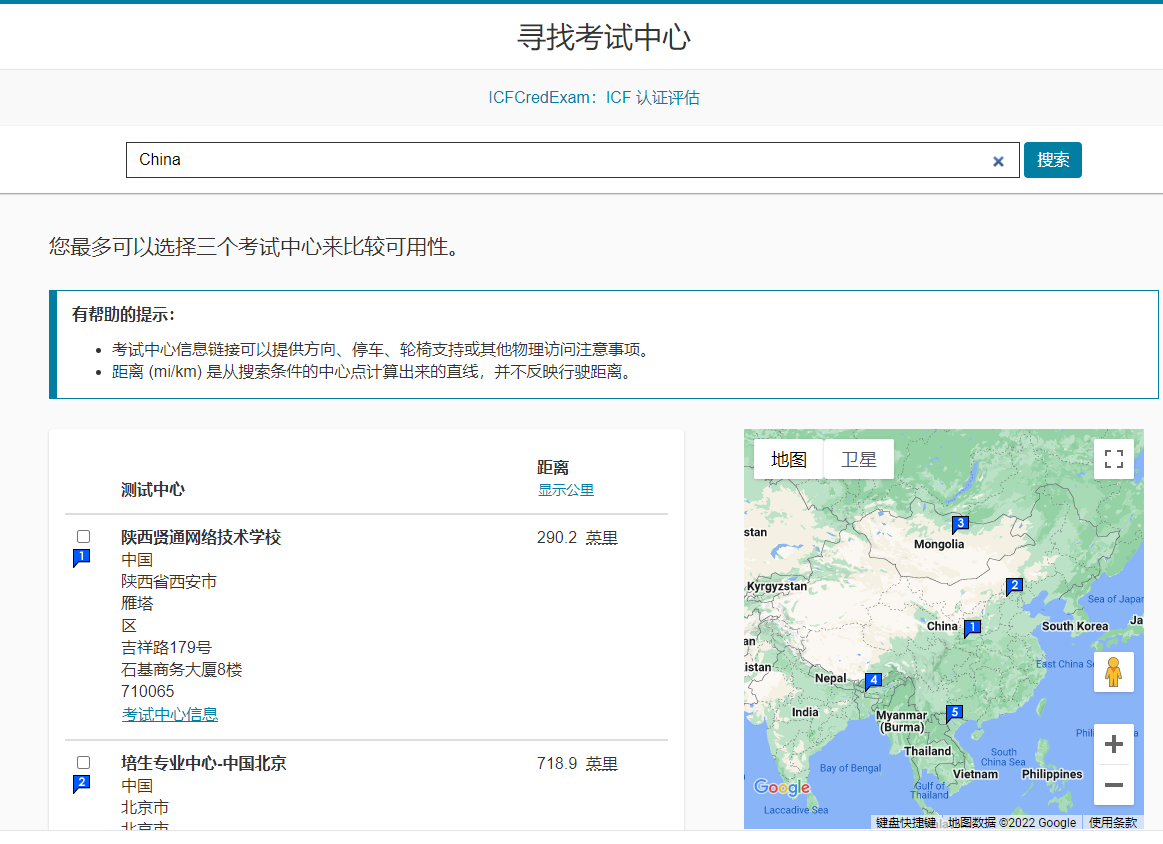Viewport: 1163px width, 844px height.
Task: Zoom out on the map
Action: (1113, 785)
